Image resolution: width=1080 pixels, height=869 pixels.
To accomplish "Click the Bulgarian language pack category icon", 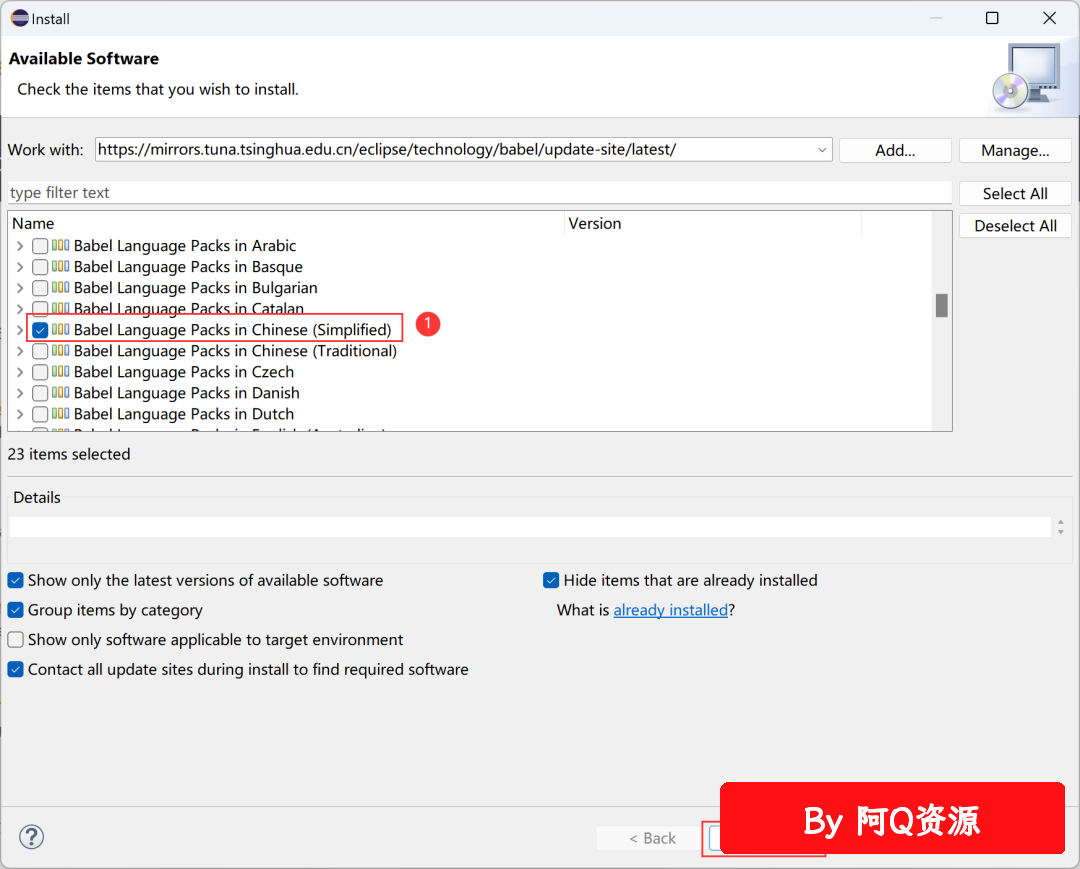I will click(x=61, y=287).
